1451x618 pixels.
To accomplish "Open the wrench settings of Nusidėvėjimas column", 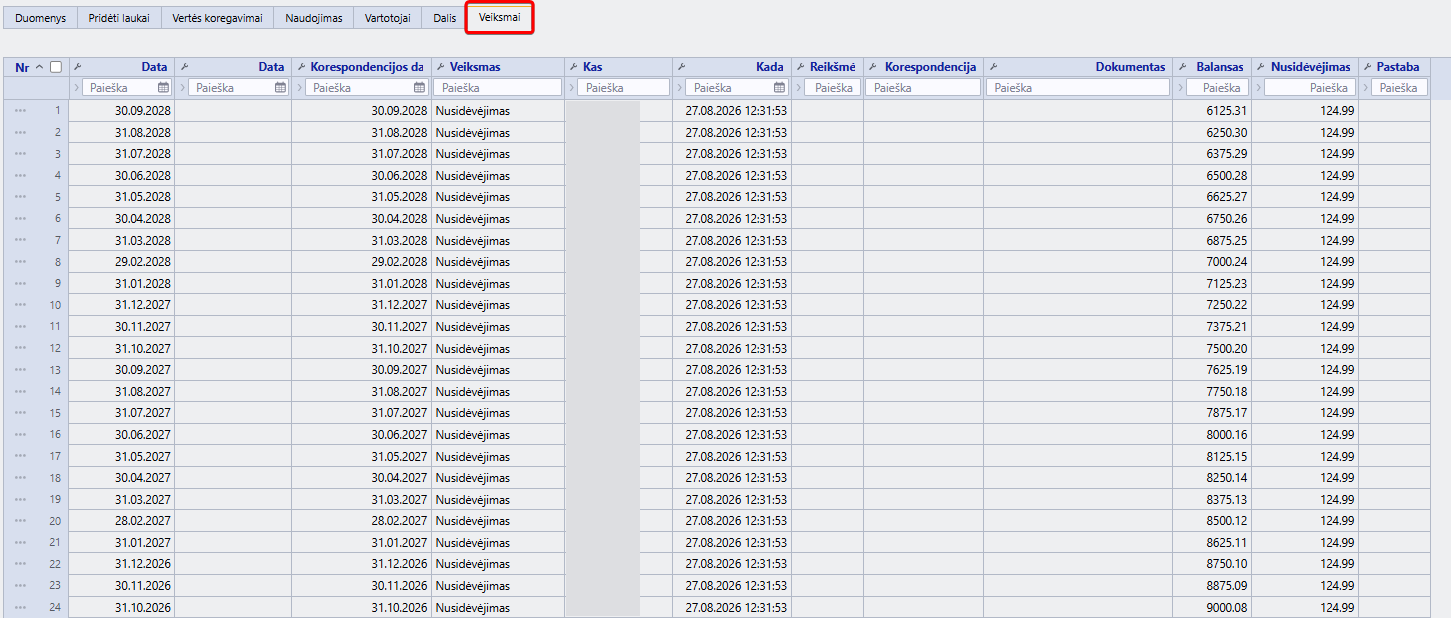I will tap(1261, 67).
